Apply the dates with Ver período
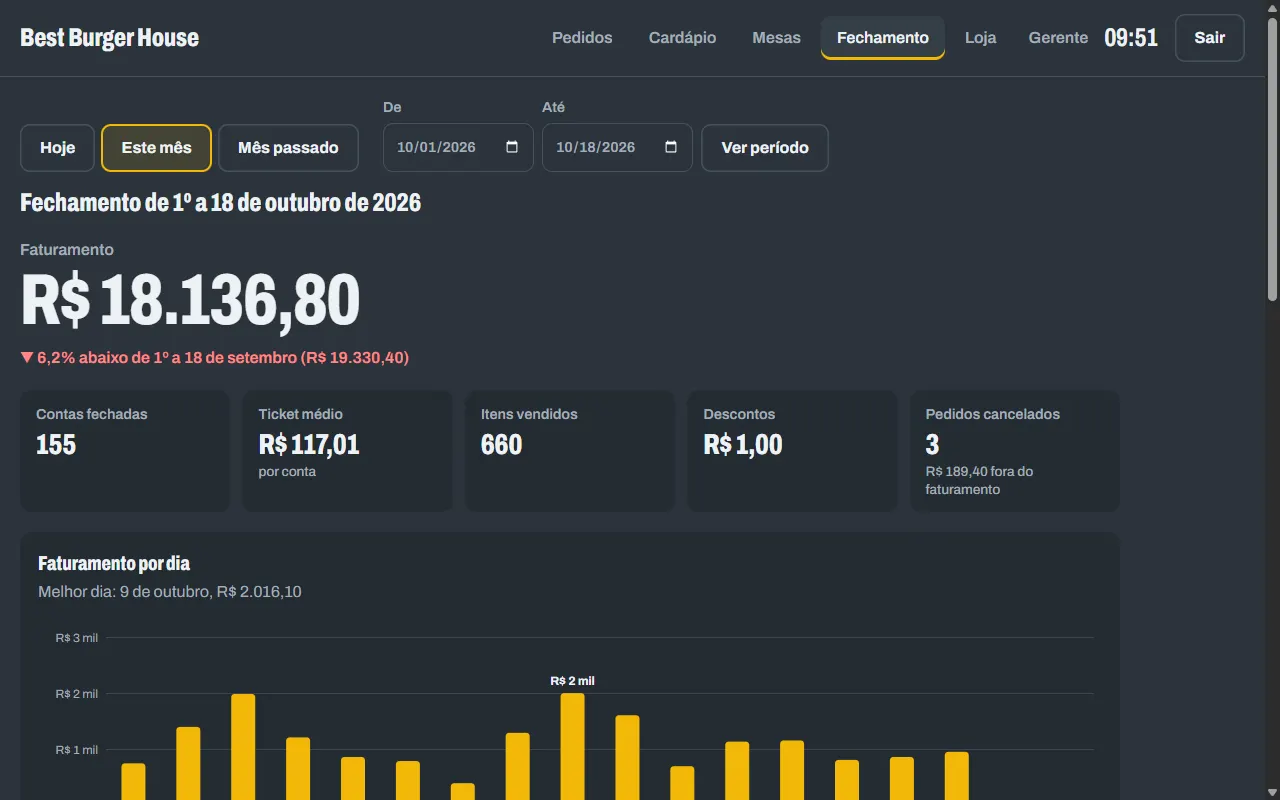This screenshot has width=1280, height=800. (765, 148)
